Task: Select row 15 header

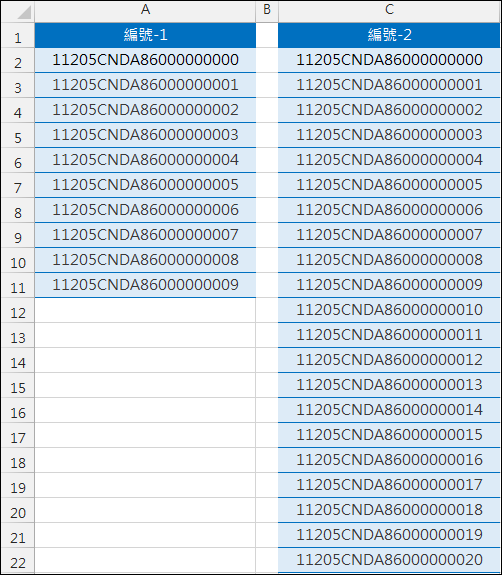Action: point(18,385)
